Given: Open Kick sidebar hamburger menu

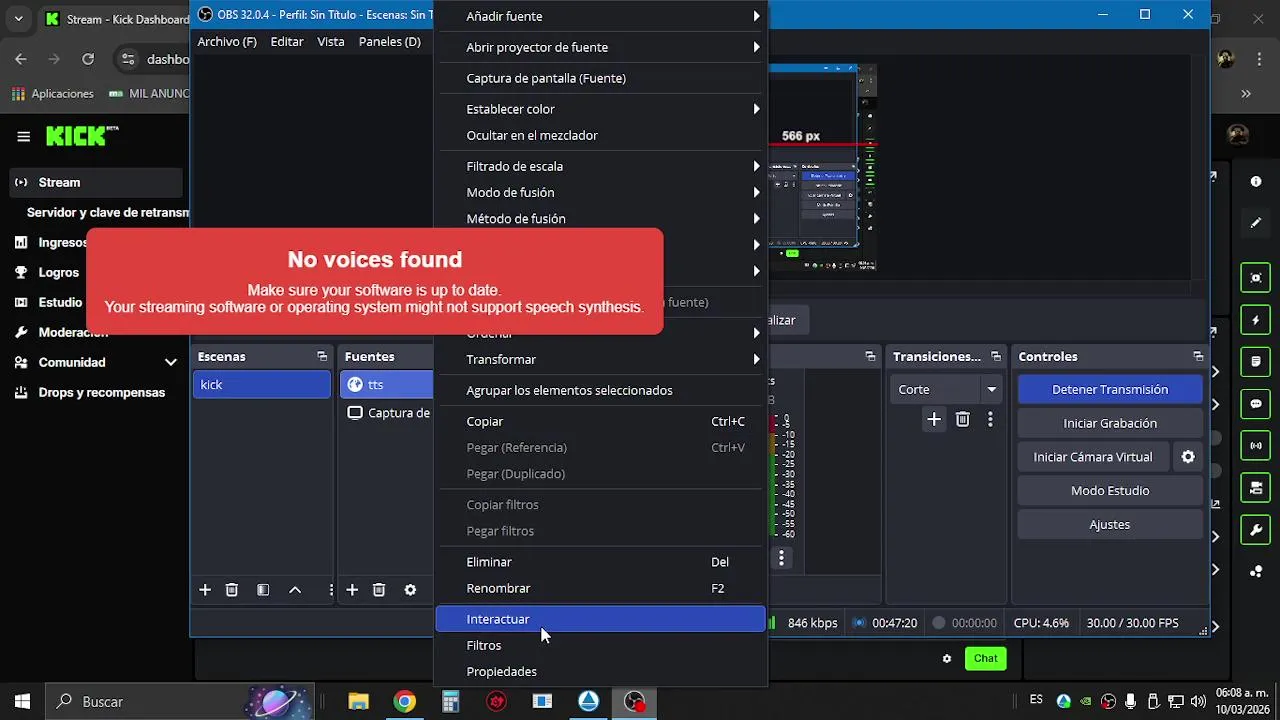Looking at the screenshot, I should pyautogui.click(x=23, y=136).
